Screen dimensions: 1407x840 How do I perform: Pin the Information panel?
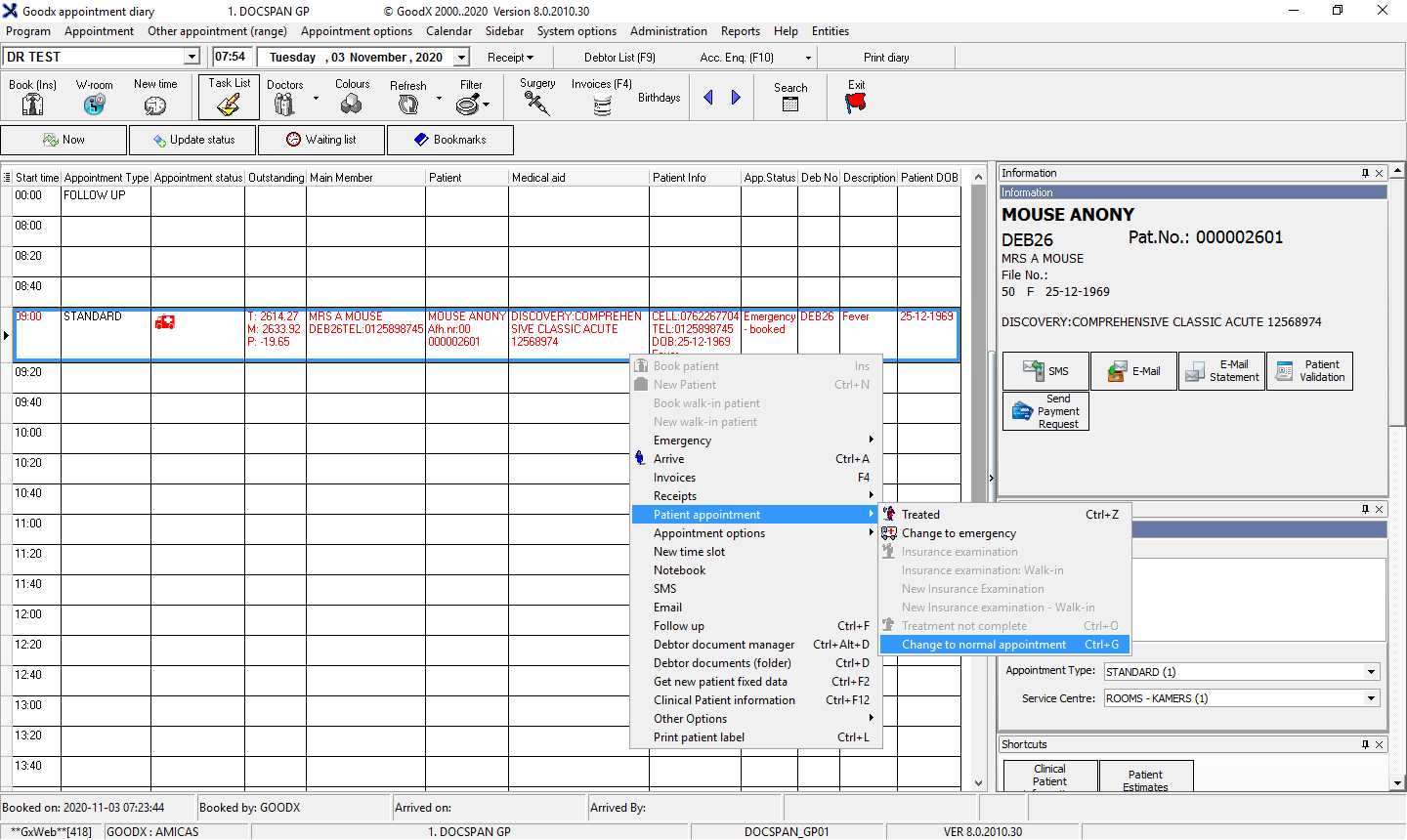tap(1365, 173)
